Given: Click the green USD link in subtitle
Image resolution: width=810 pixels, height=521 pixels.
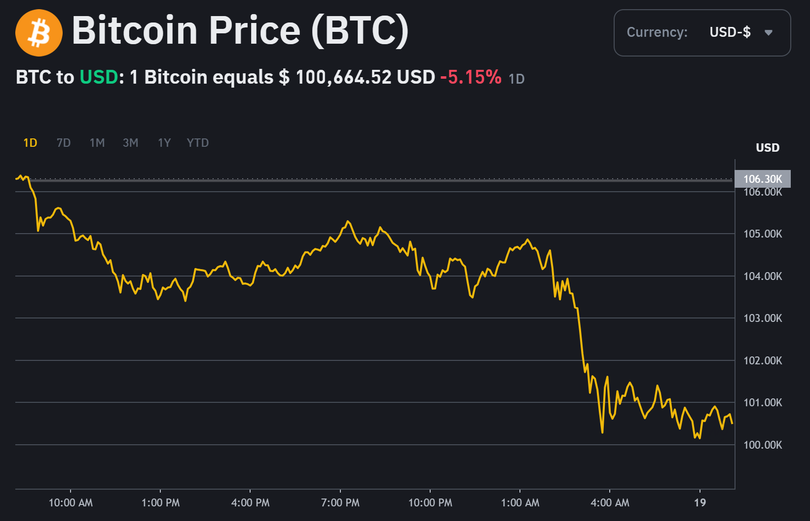Looking at the screenshot, I should pyautogui.click(x=99, y=77).
